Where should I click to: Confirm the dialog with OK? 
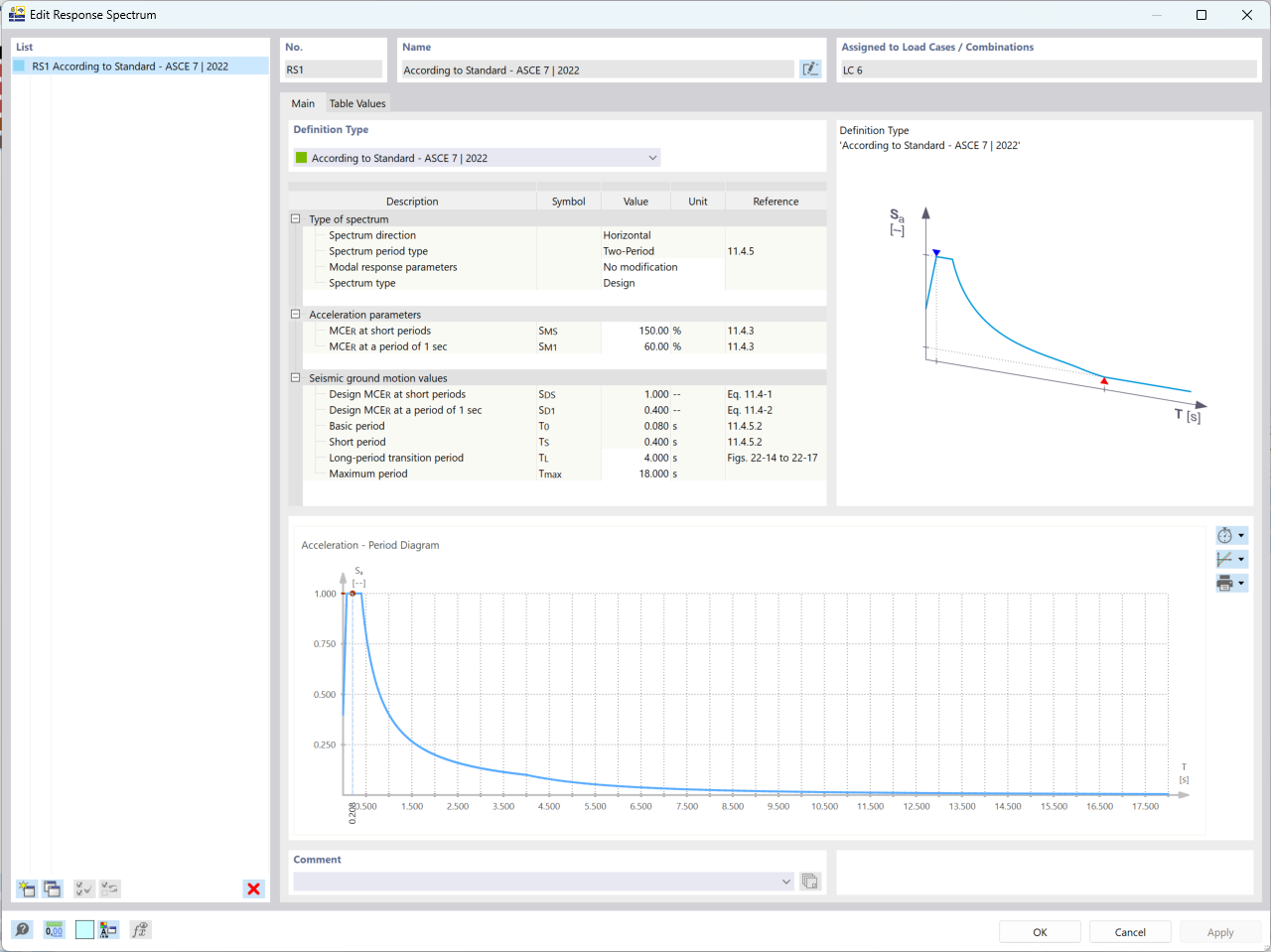(1040, 932)
